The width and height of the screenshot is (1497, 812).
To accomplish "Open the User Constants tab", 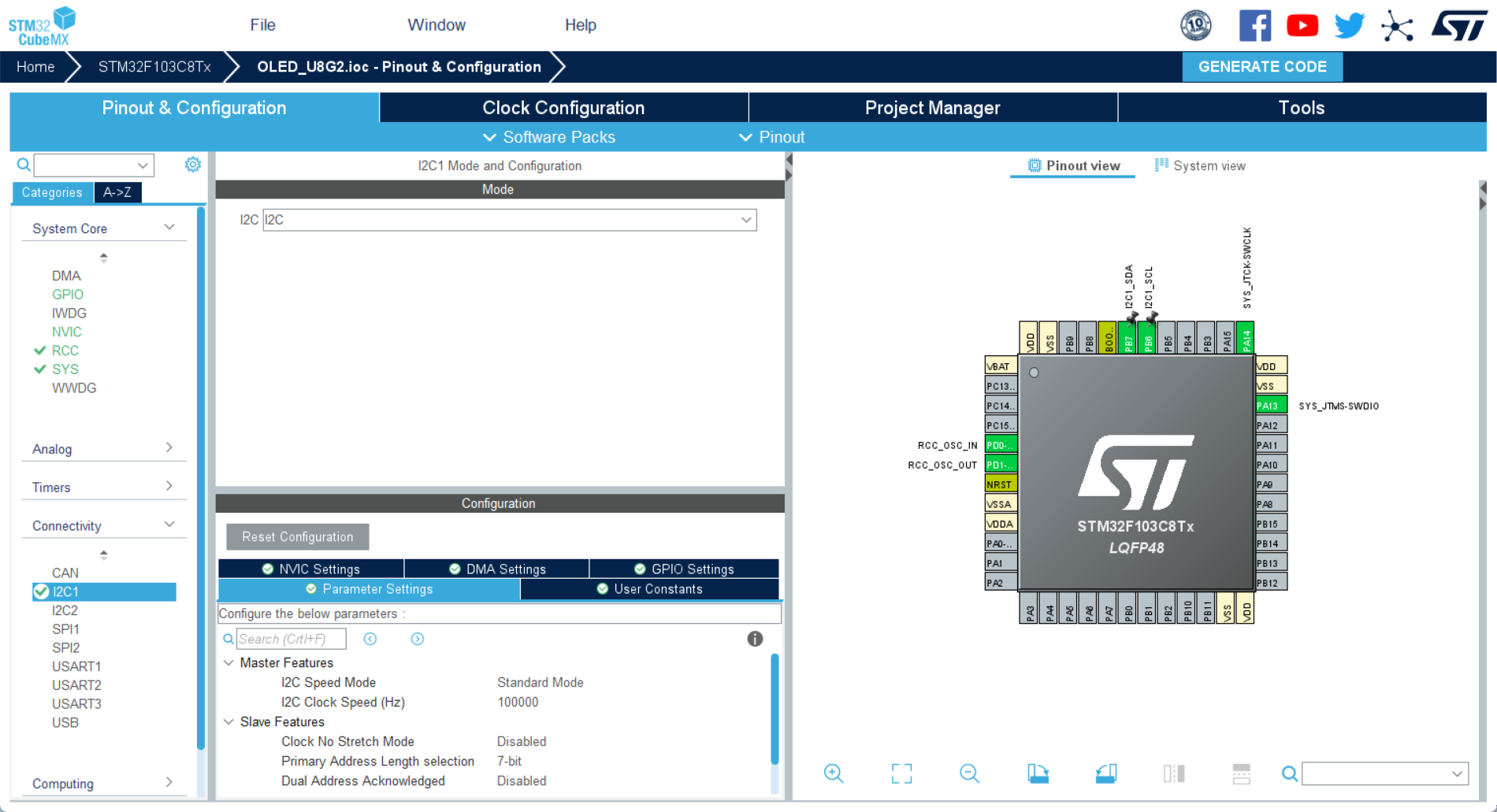I will click(x=649, y=589).
